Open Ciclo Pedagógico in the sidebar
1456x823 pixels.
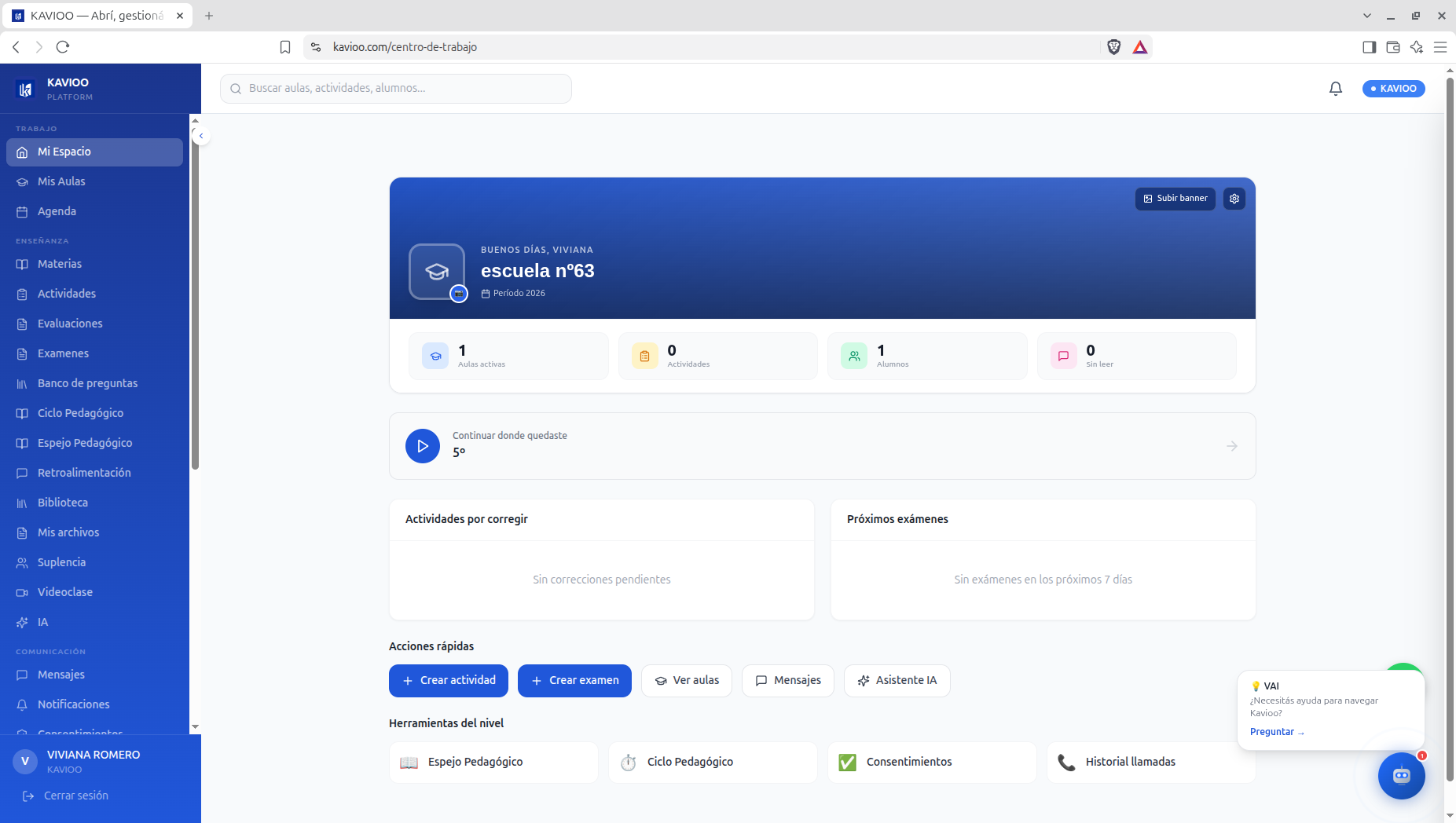click(x=94, y=413)
